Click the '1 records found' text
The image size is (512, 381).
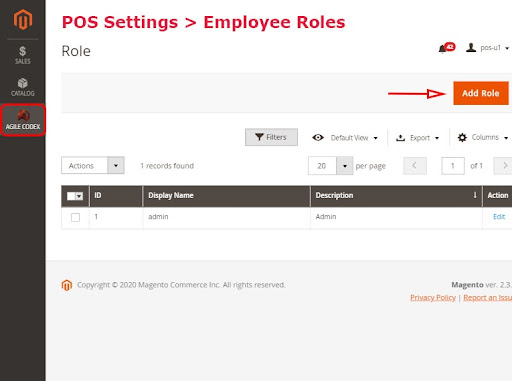pyautogui.click(x=167, y=166)
